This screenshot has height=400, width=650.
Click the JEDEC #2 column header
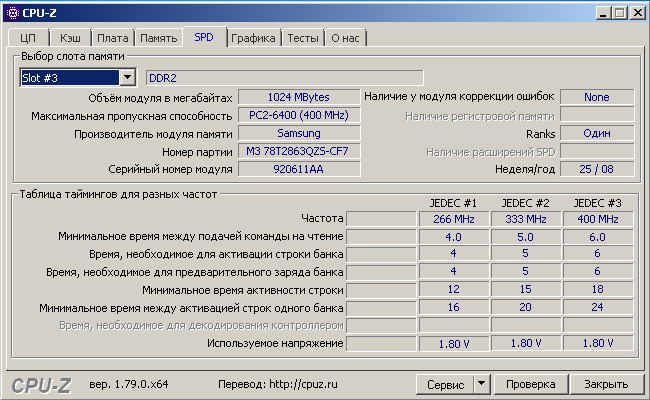526,203
